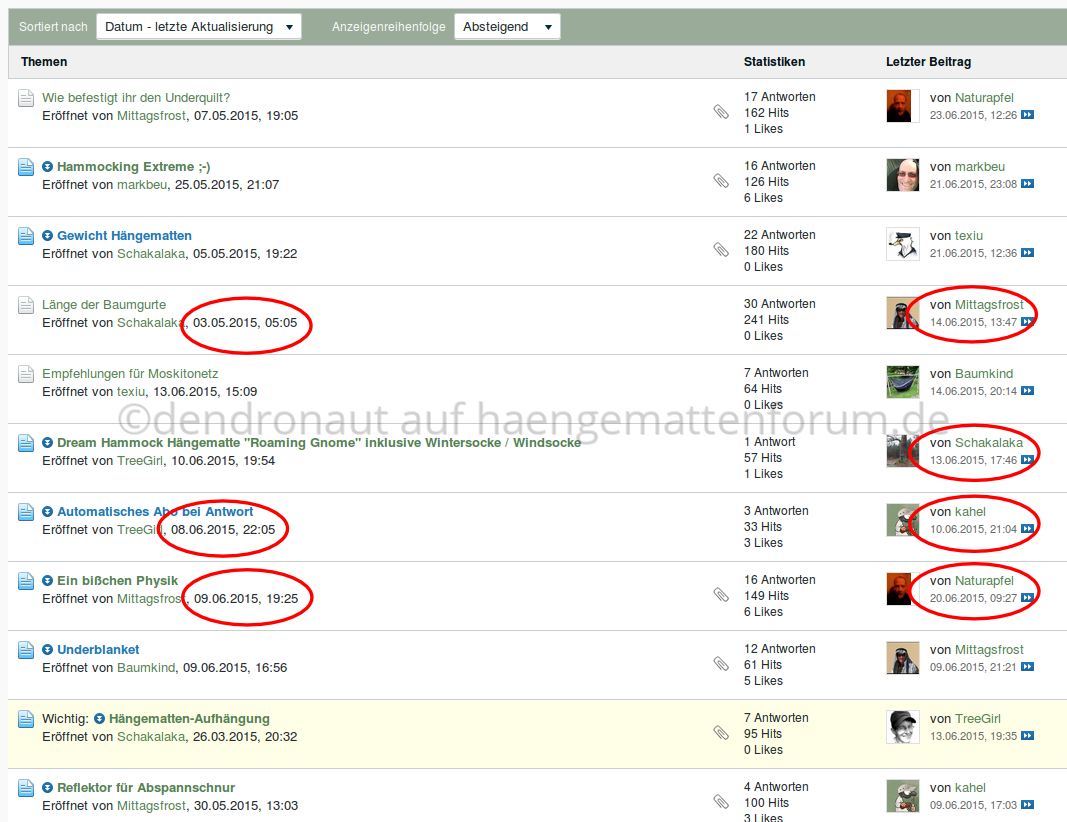This screenshot has height=822, width=1067.
Task: Jump to last post by texiu
Action: coord(1027,253)
